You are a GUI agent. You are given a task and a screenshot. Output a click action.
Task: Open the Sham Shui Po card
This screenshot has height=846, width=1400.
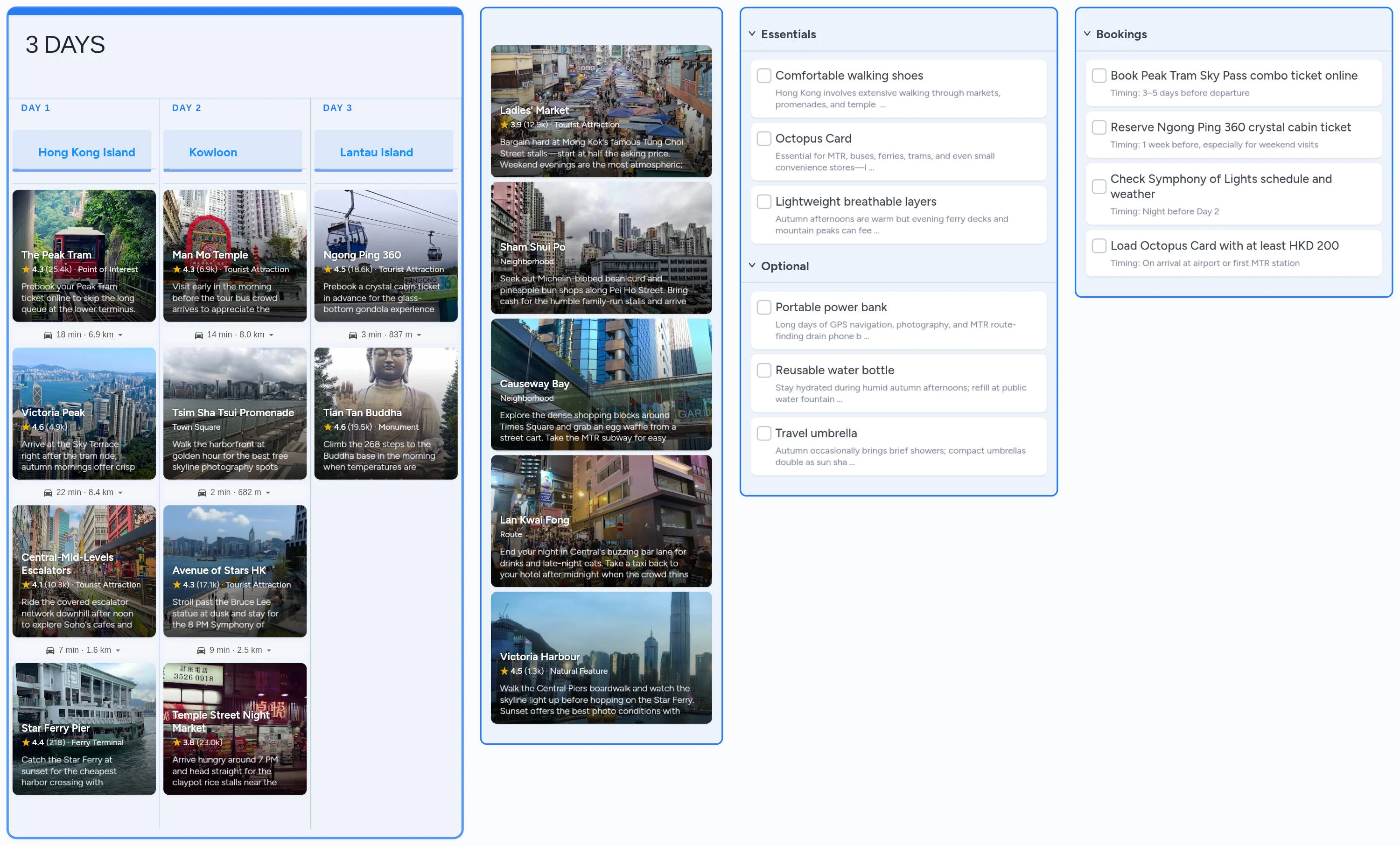click(601, 248)
